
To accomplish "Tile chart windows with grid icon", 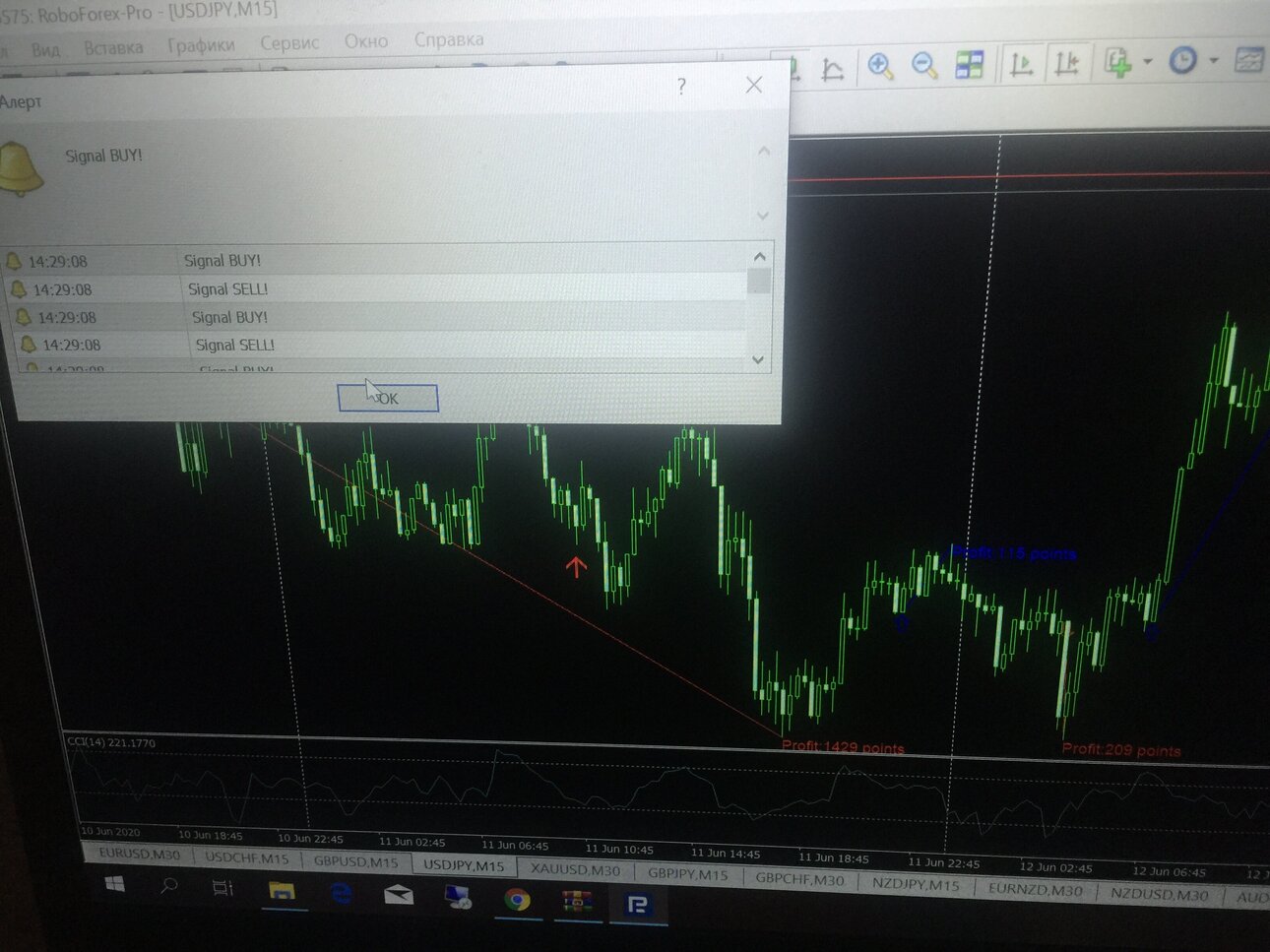I will [970, 65].
